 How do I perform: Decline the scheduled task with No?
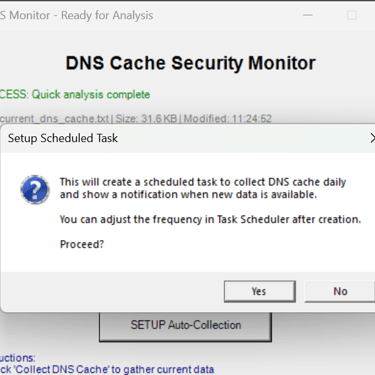pyautogui.click(x=340, y=291)
